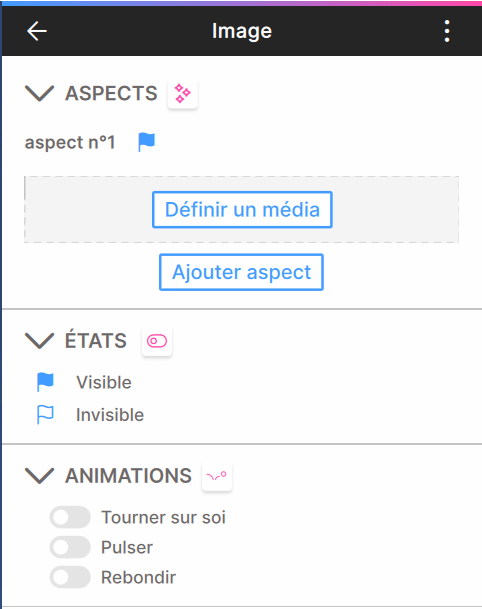482x609 pixels.
Task: Click the outlined flag for Invisible state
Action: pos(45,414)
